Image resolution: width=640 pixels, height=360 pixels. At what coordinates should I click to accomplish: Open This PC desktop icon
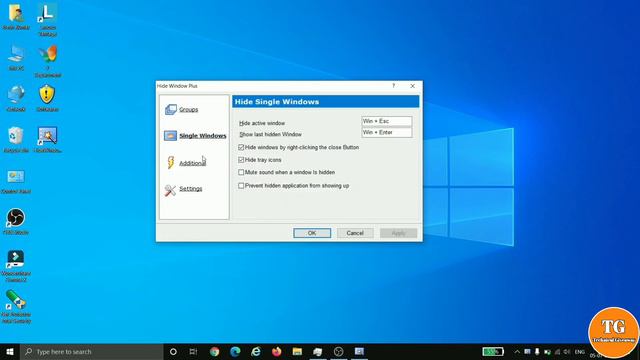coord(16,57)
